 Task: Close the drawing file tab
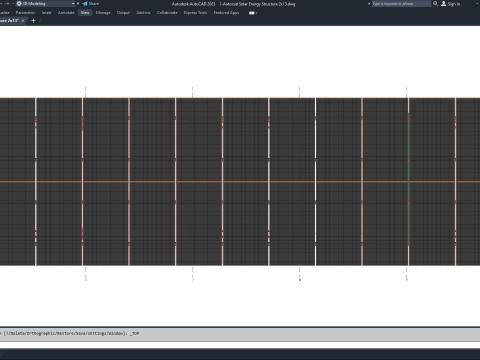(23, 21)
